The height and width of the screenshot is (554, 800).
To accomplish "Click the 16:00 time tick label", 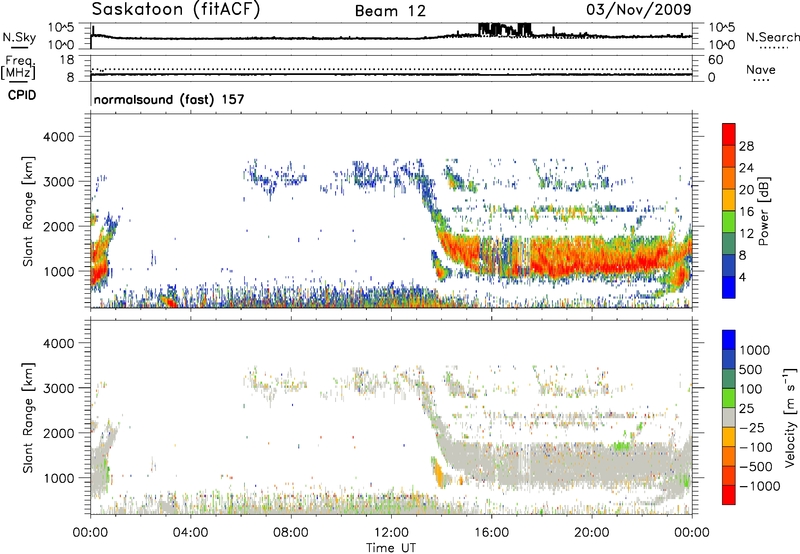I will [x=491, y=533].
